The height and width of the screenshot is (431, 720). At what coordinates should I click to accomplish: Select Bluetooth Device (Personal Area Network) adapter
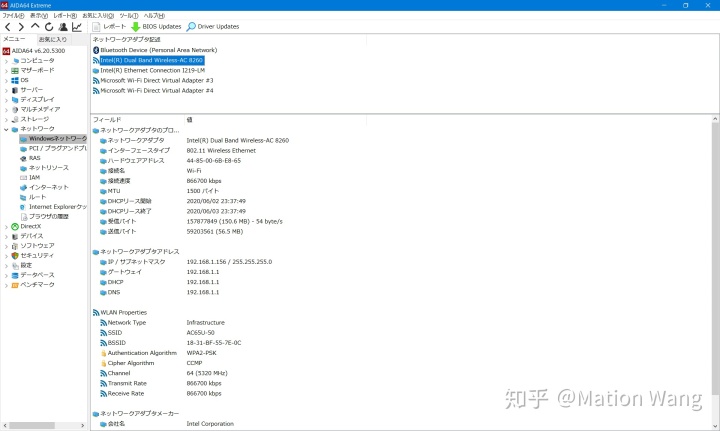(155, 50)
